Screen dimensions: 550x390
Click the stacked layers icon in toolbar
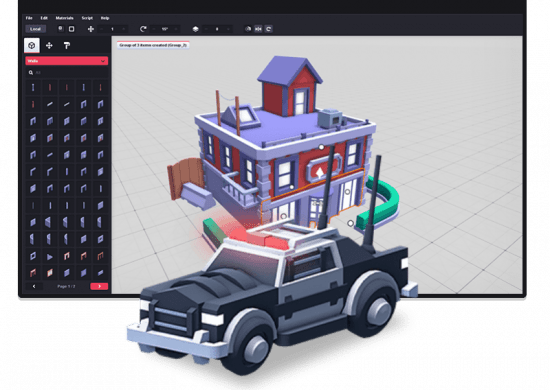point(195,29)
